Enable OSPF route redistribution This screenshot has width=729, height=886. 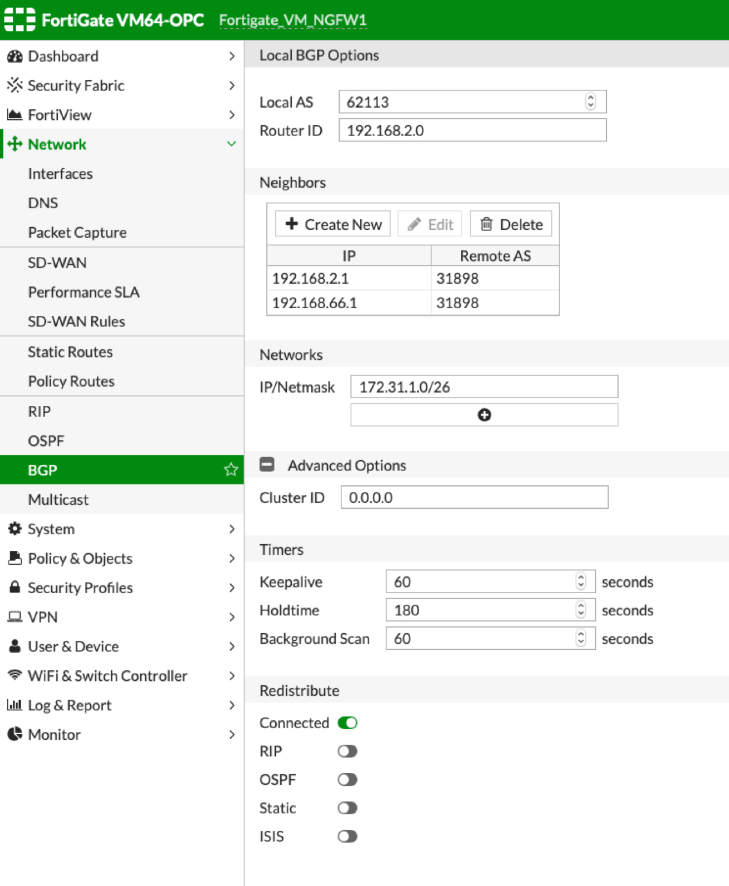(x=347, y=780)
